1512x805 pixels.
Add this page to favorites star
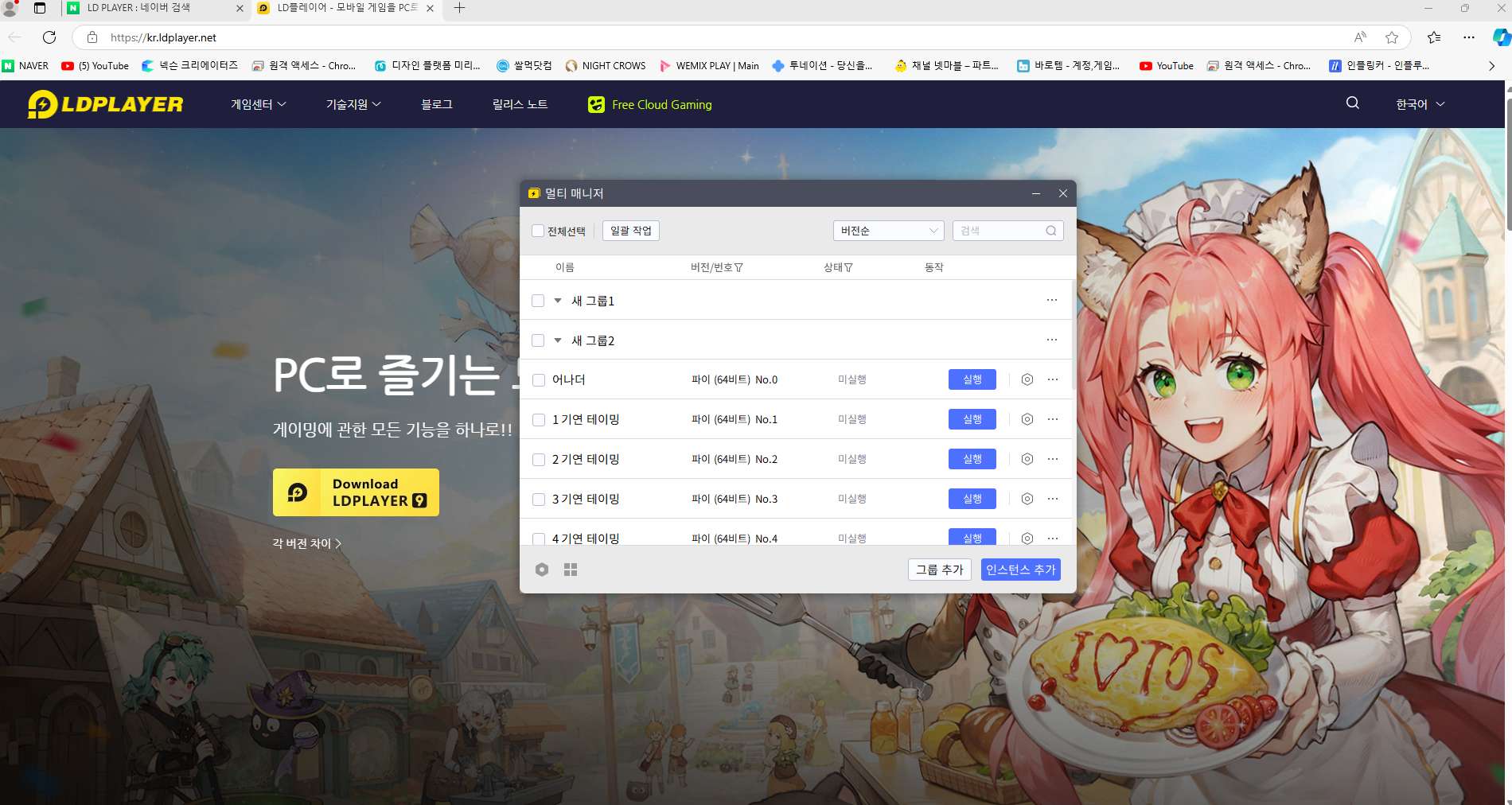[x=1392, y=37]
